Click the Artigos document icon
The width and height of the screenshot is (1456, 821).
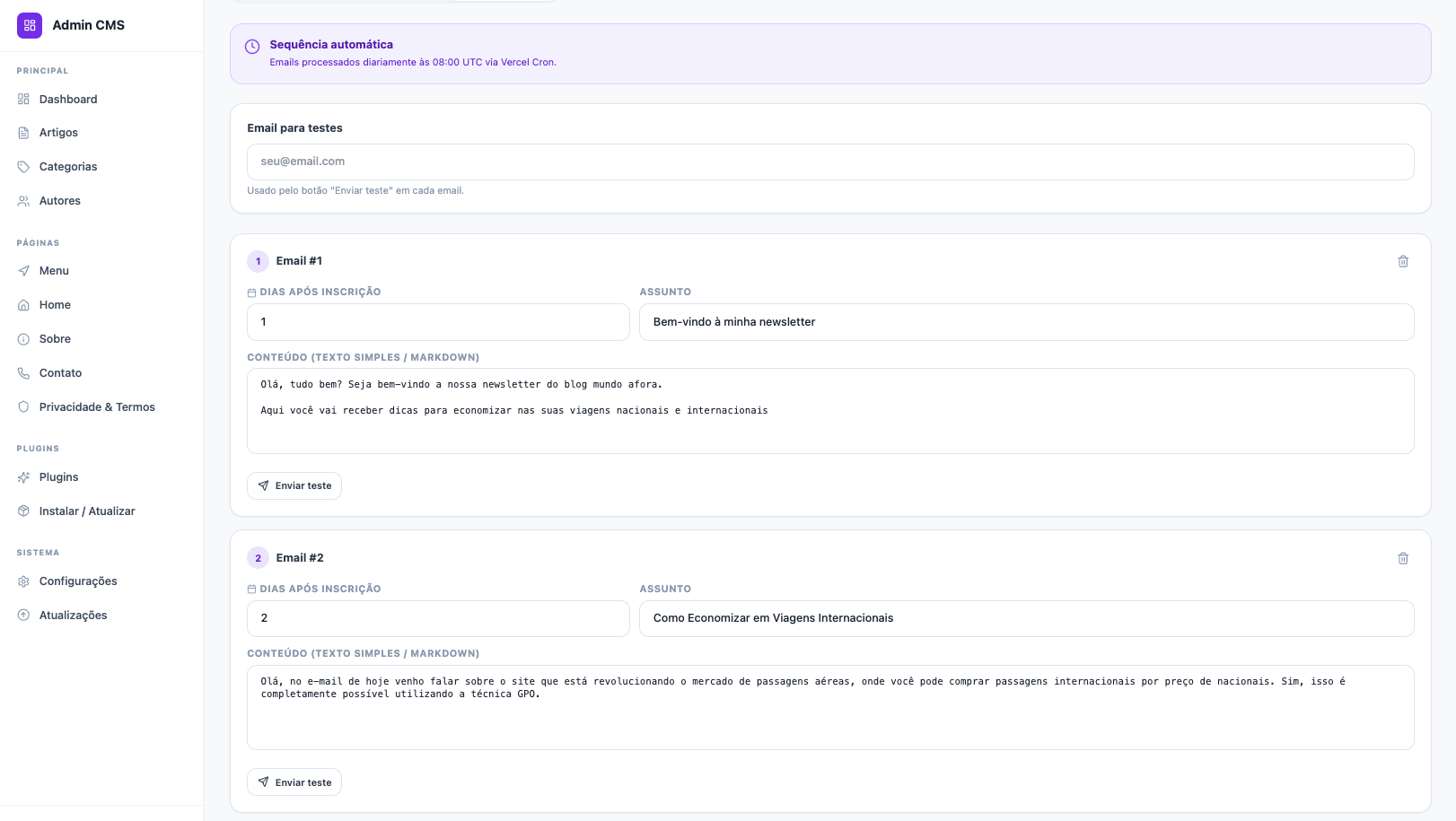(23, 133)
